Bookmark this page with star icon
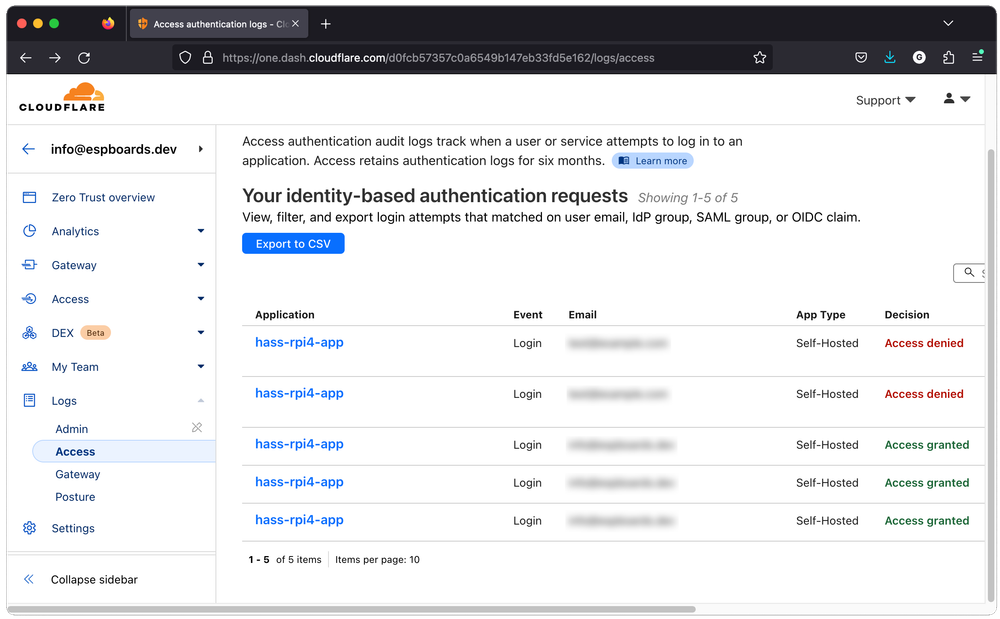 tap(760, 58)
